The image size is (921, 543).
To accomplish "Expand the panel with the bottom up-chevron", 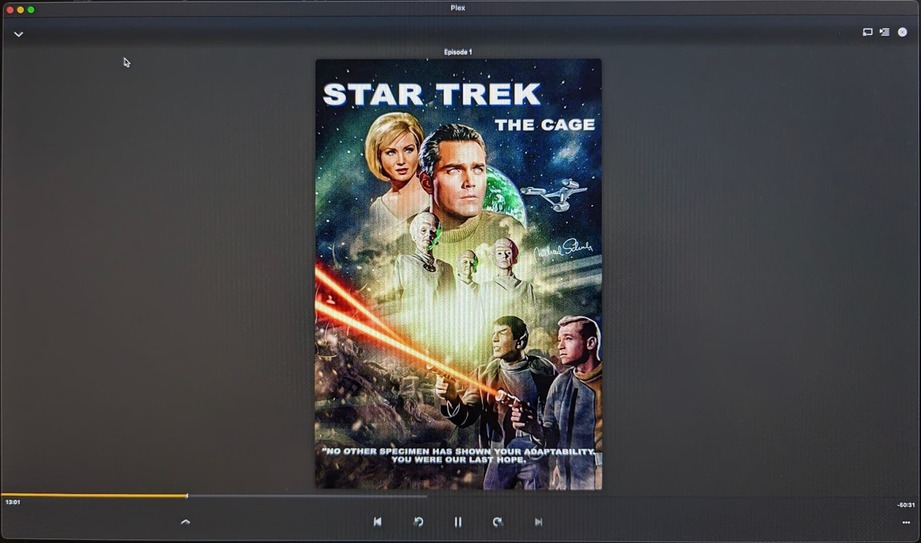I will tap(185, 521).
